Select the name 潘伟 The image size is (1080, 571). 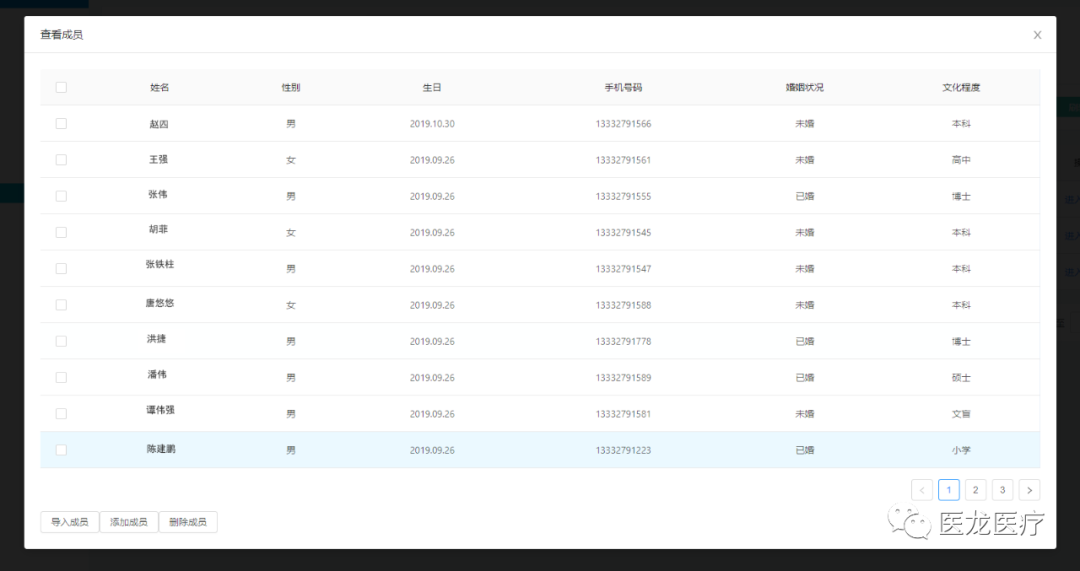click(157, 375)
